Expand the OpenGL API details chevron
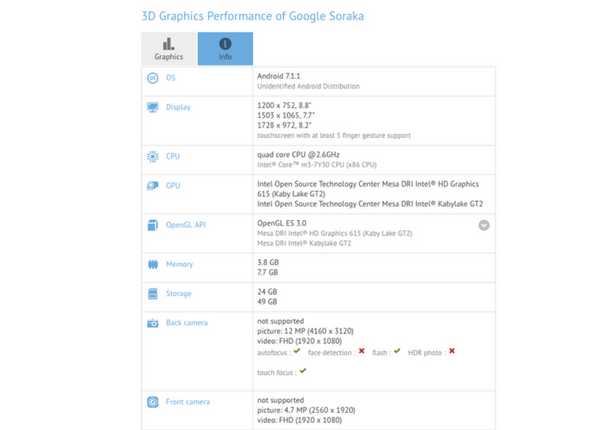This screenshot has width=612, height=430. (x=484, y=225)
